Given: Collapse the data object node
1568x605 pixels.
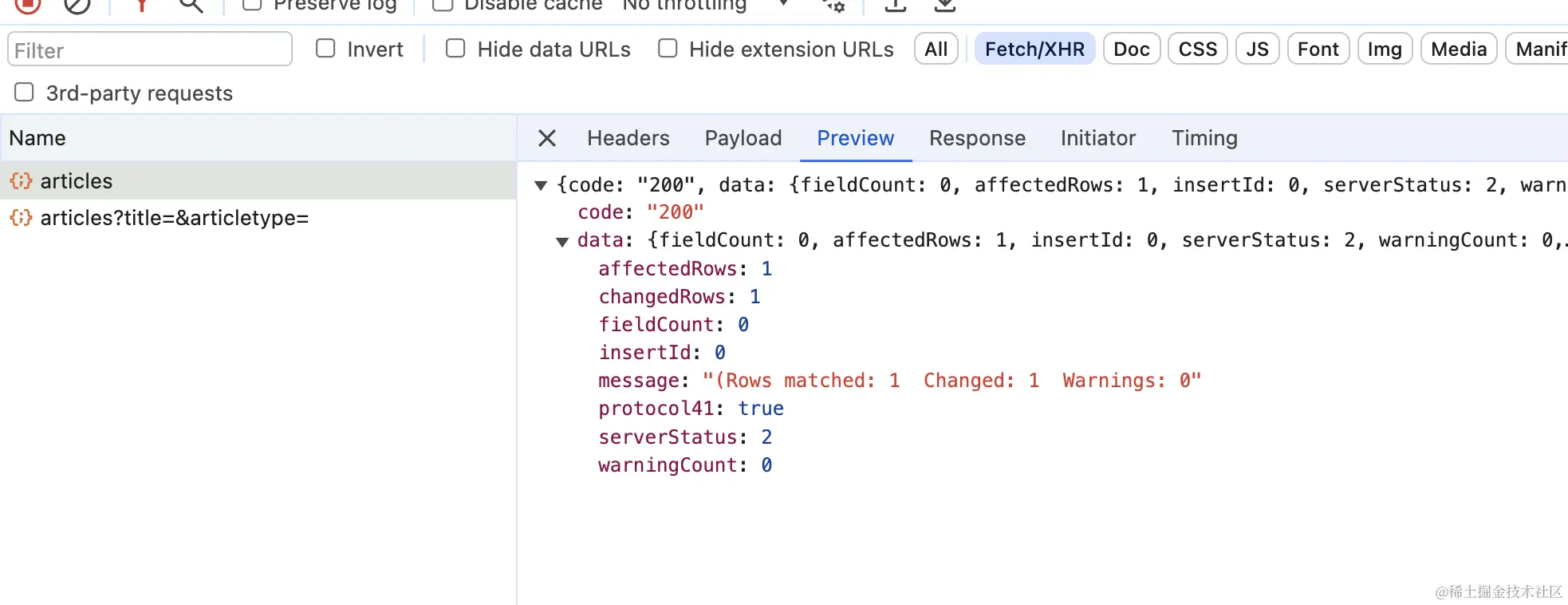Looking at the screenshot, I should [562, 241].
